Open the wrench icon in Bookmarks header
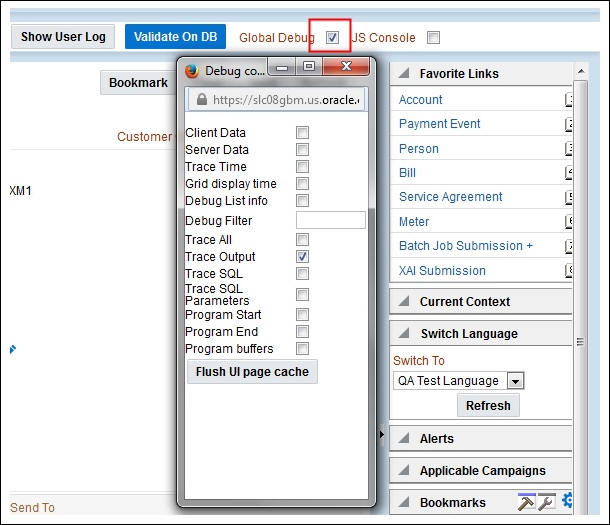 (x=547, y=502)
